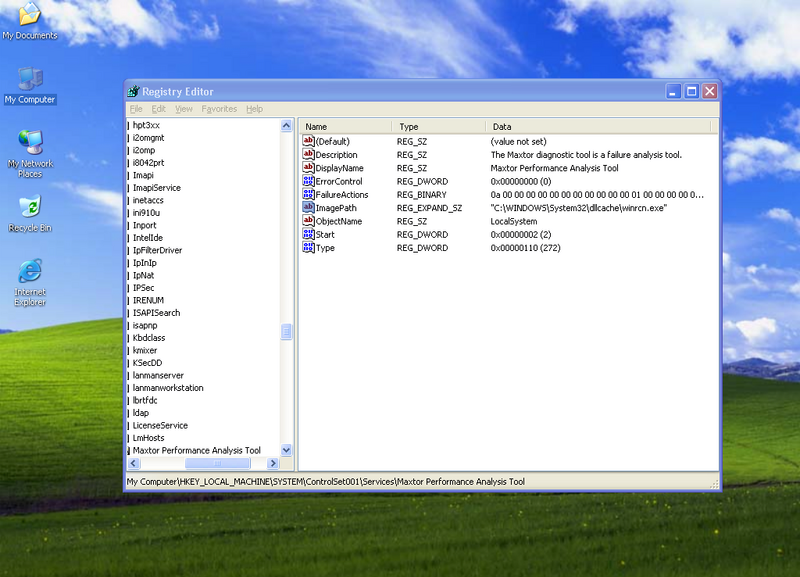Select the i2omp key in the tree
The height and width of the screenshot is (577, 800).
[143, 150]
